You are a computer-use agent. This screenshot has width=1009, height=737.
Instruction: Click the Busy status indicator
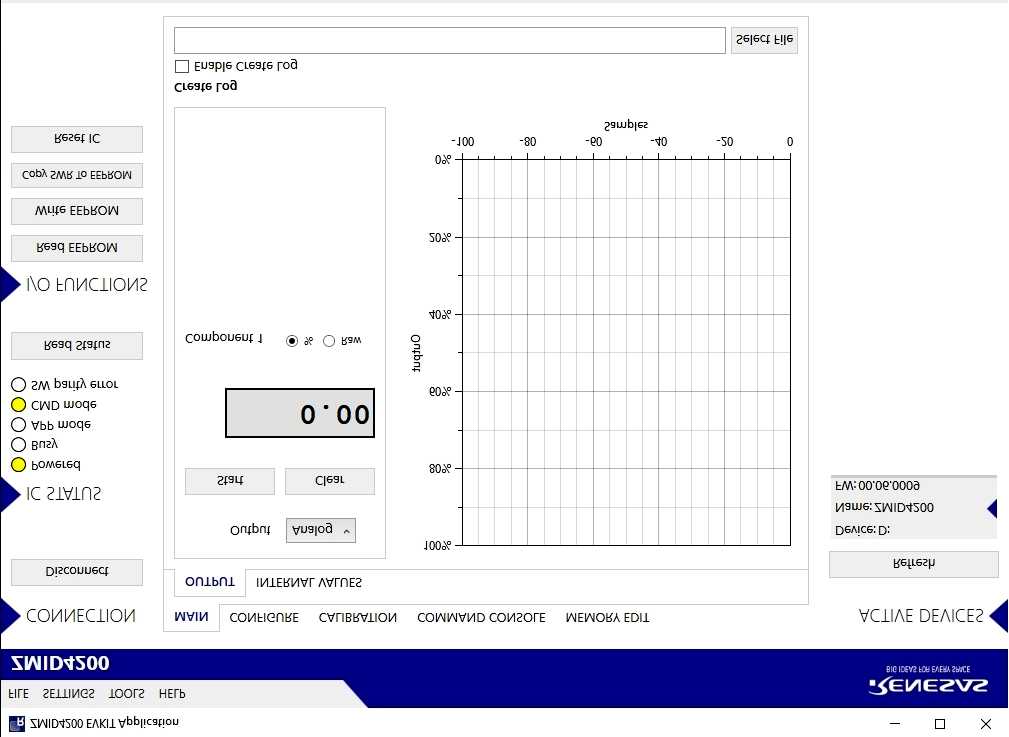(17, 443)
